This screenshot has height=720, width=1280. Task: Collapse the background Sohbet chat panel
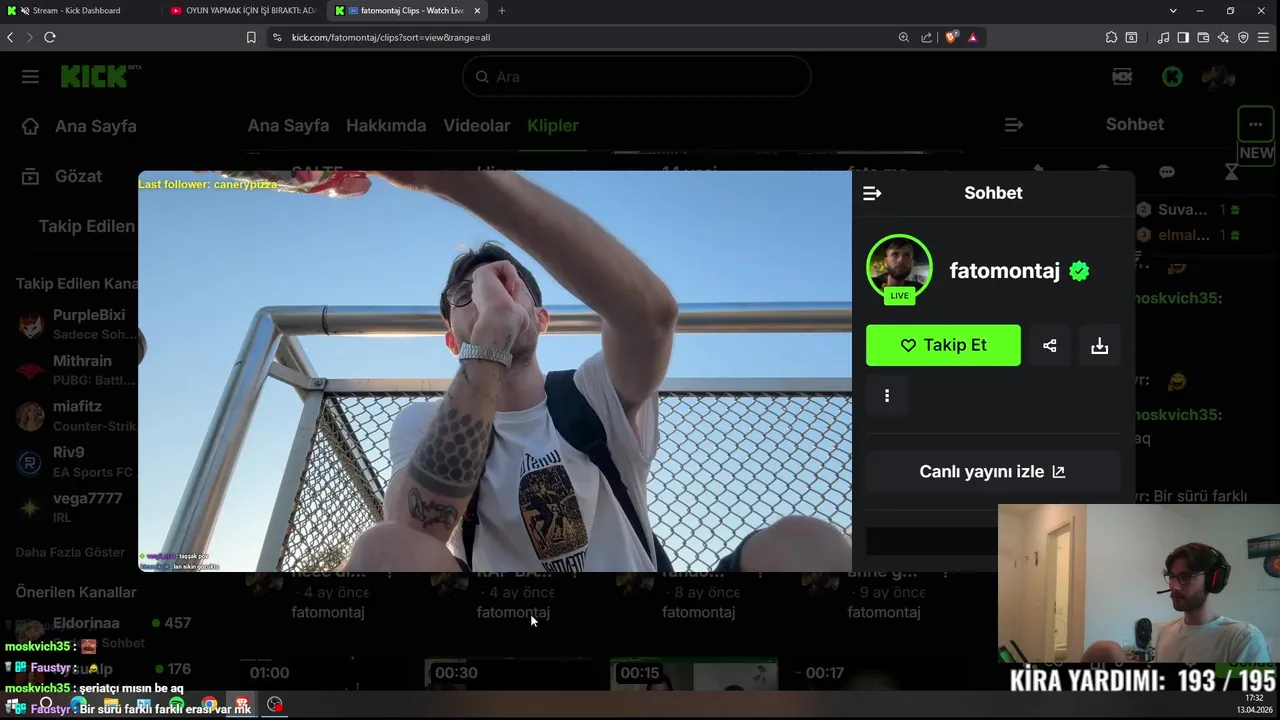pos(1014,125)
